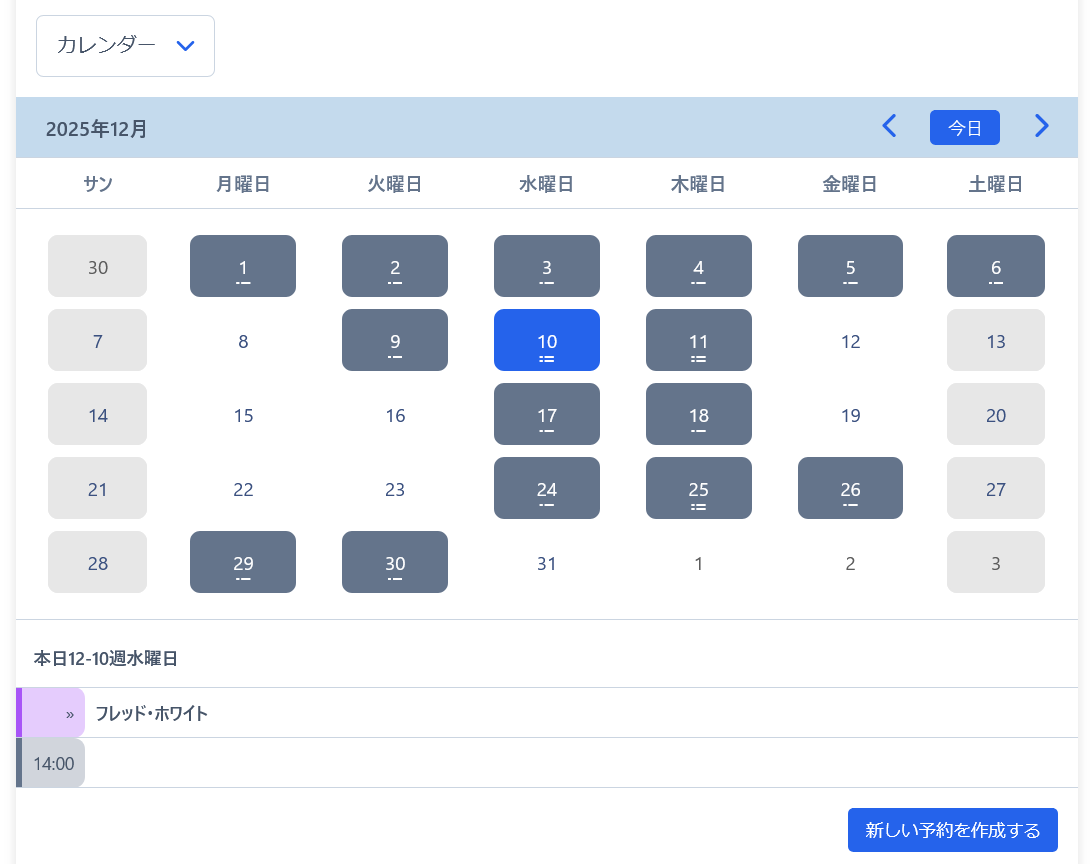This screenshot has width=1092, height=864.
Task: Choose December 11 with appointments
Action: pos(698,340)
